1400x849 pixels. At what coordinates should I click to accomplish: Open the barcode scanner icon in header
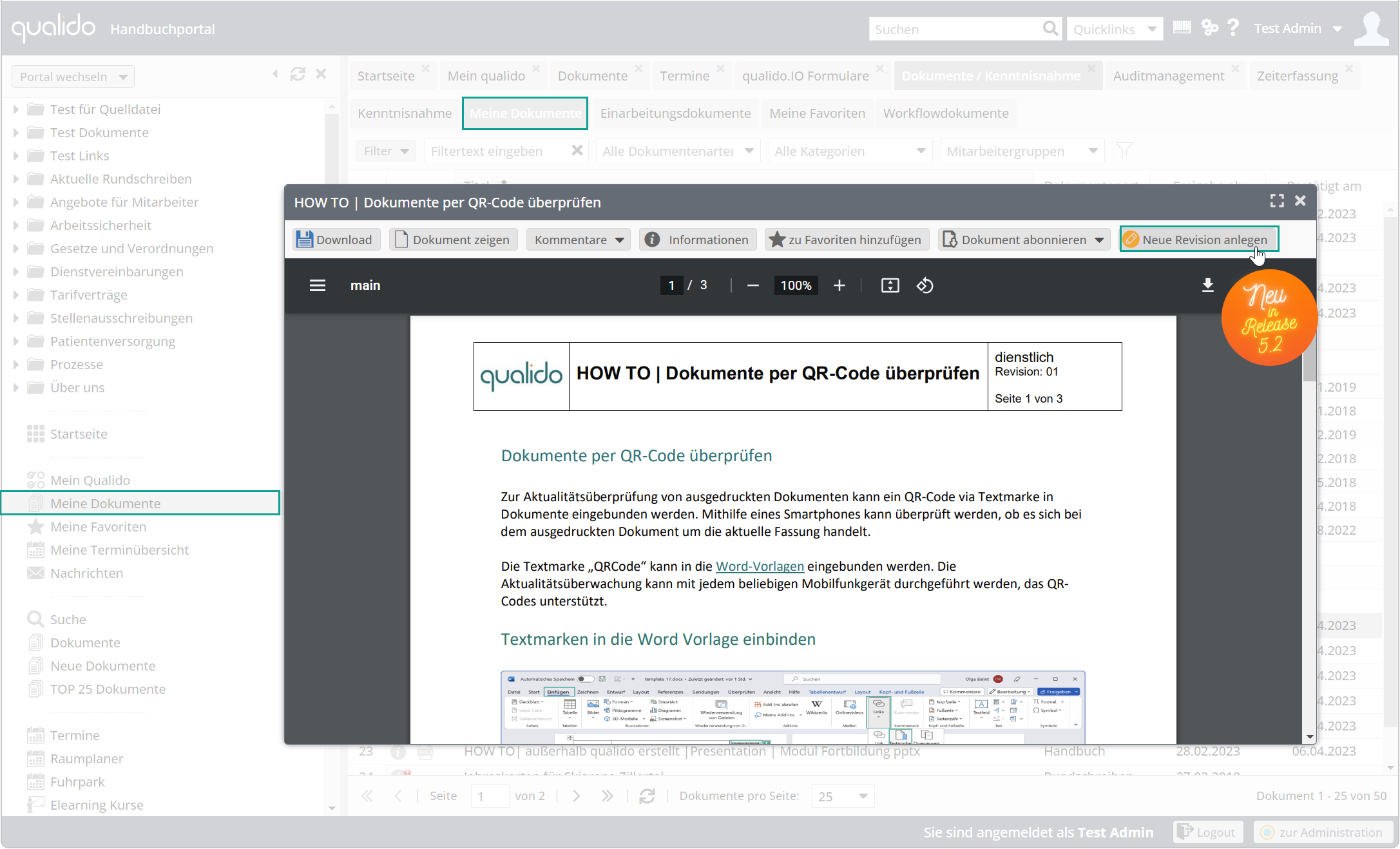[x=1182, y=28]
